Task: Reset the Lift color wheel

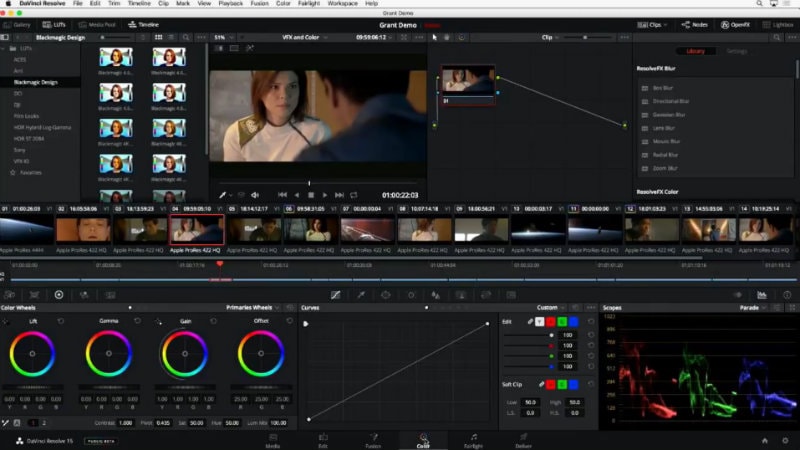Action: coord(62,321)
